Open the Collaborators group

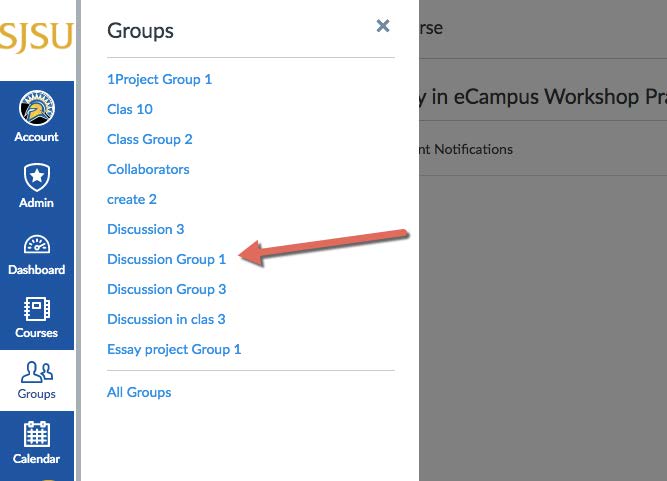(x=148, y=169)
